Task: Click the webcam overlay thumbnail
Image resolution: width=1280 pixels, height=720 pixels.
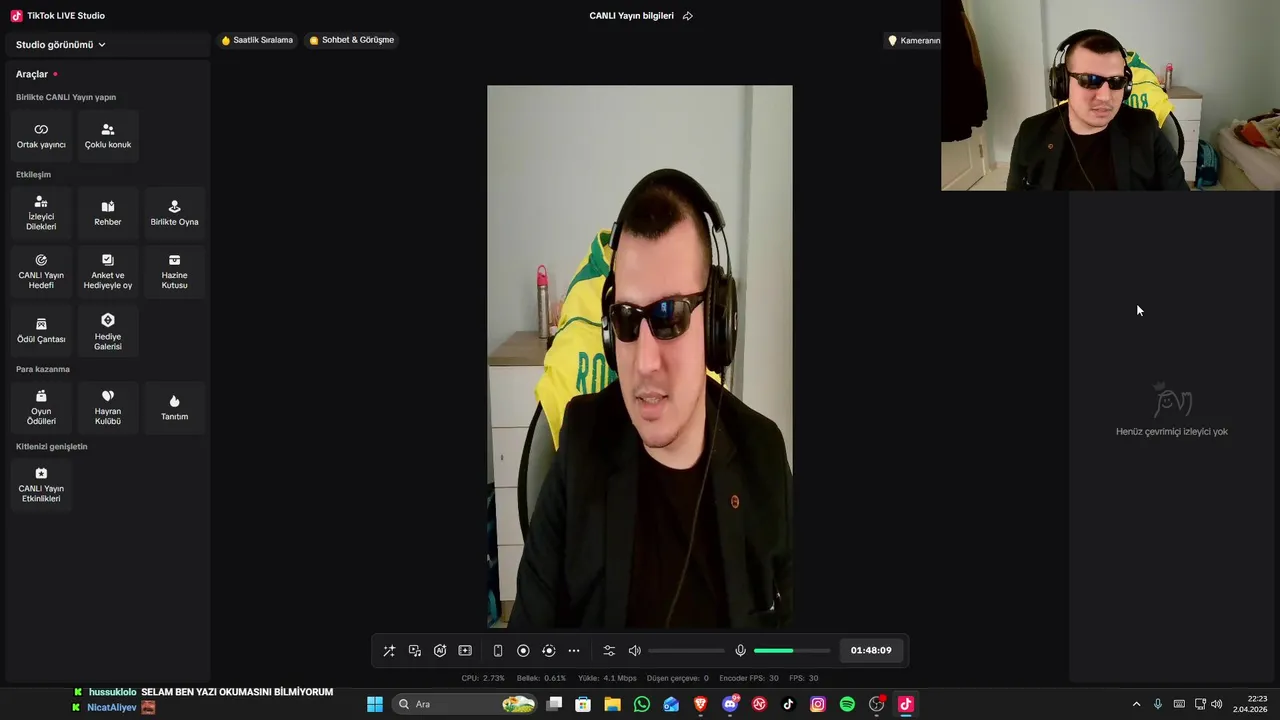Action: pyautogui.click(x=1110, y=95)
